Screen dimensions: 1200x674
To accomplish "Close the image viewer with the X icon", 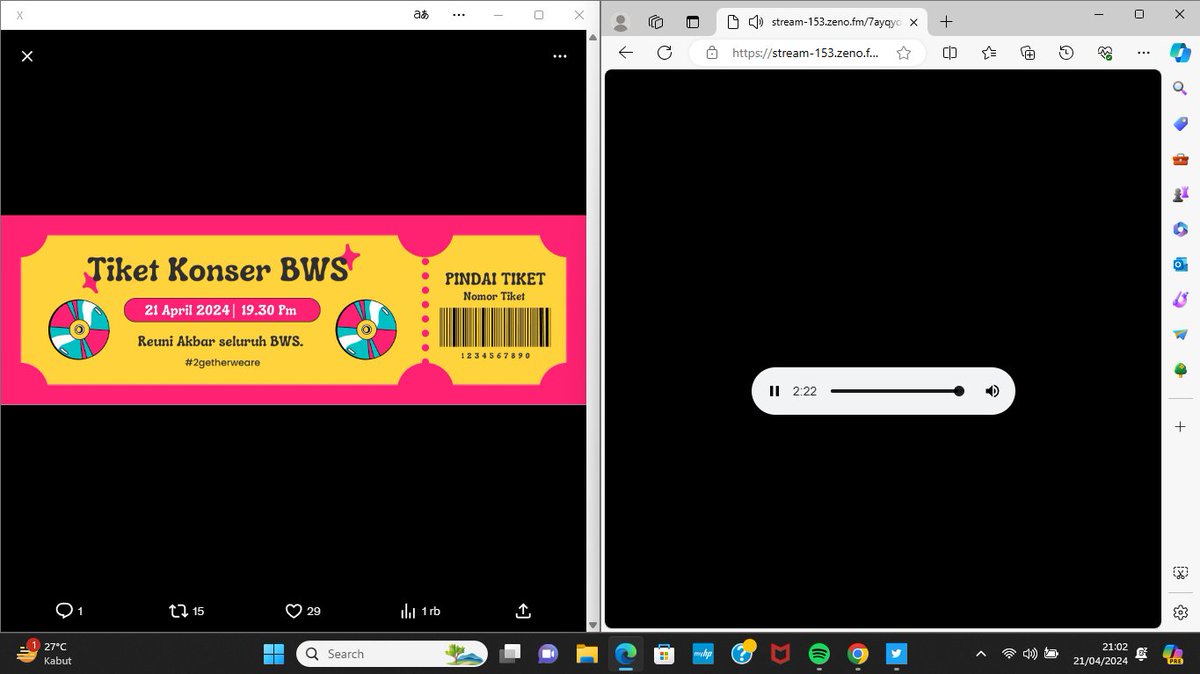I will coord(27,56).
